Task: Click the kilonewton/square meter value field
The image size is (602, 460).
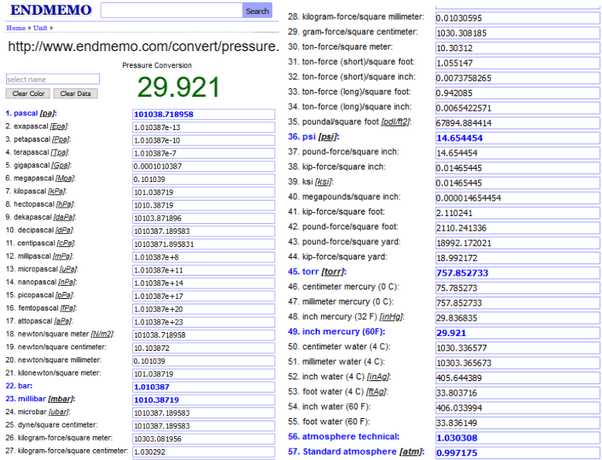Action: tap(203, 374)
